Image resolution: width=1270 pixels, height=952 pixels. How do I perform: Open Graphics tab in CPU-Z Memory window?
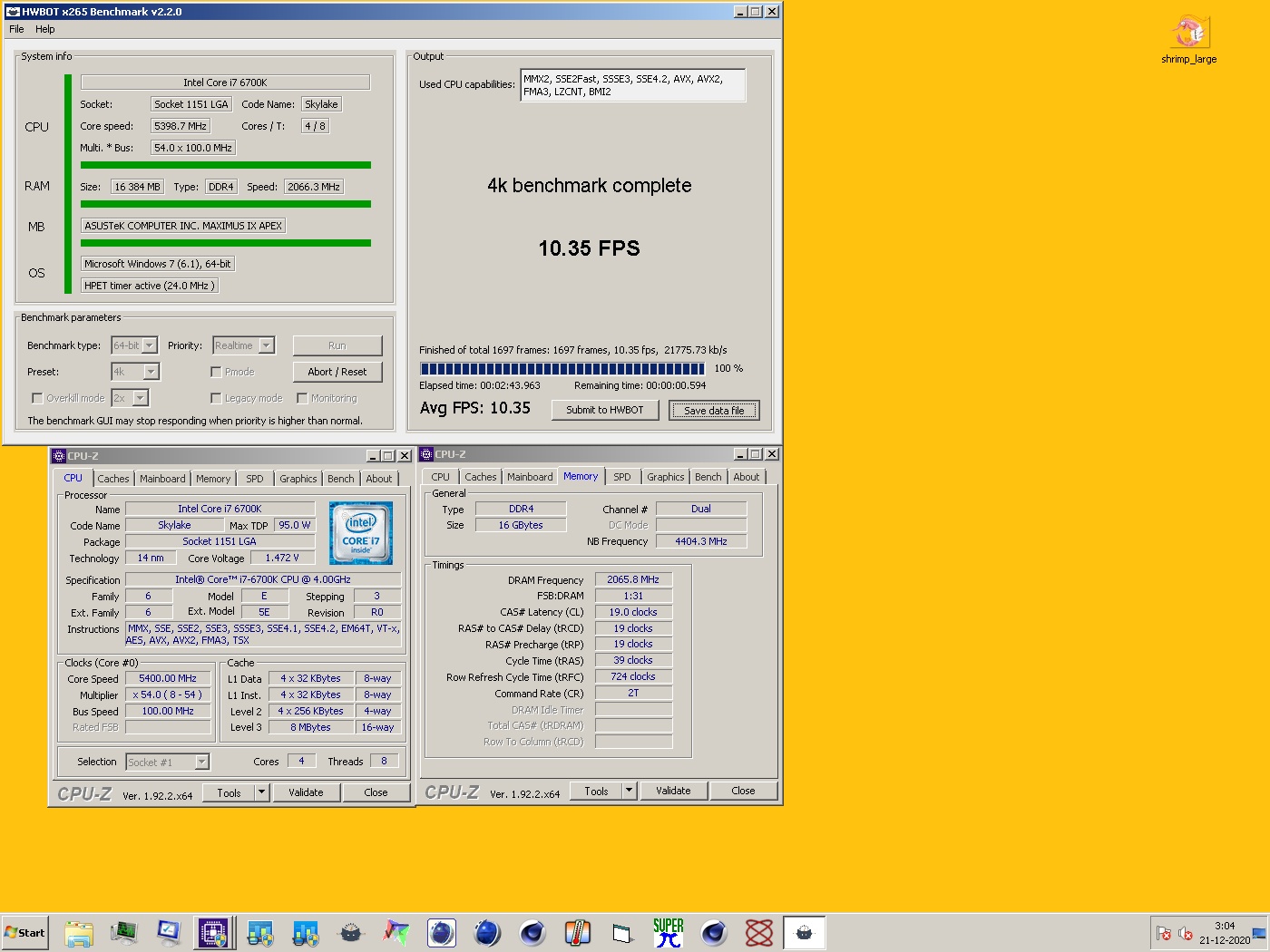click(666, 477)
